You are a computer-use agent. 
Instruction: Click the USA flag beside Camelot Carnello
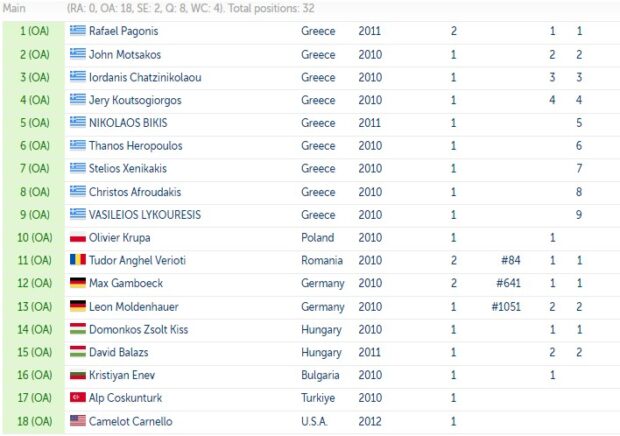(x=78, y=421)
